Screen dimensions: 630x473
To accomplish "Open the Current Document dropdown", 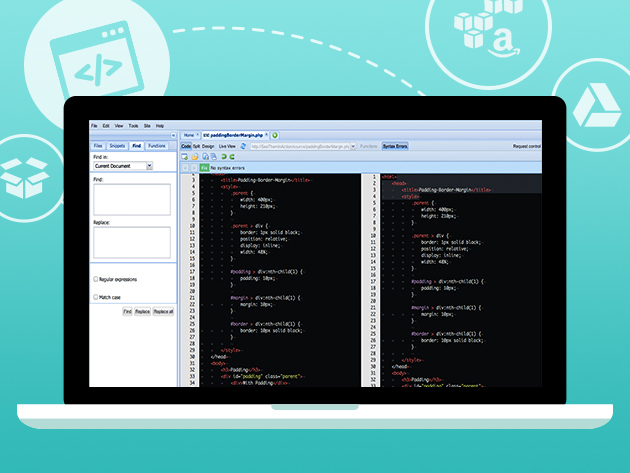I will coord(149,166).
